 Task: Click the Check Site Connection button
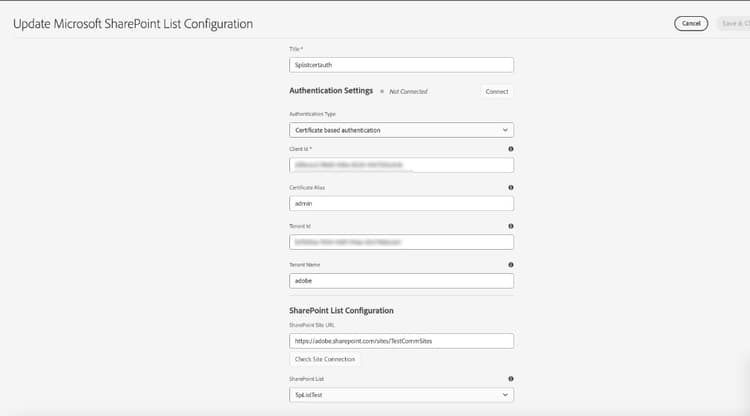pos(325,359)
